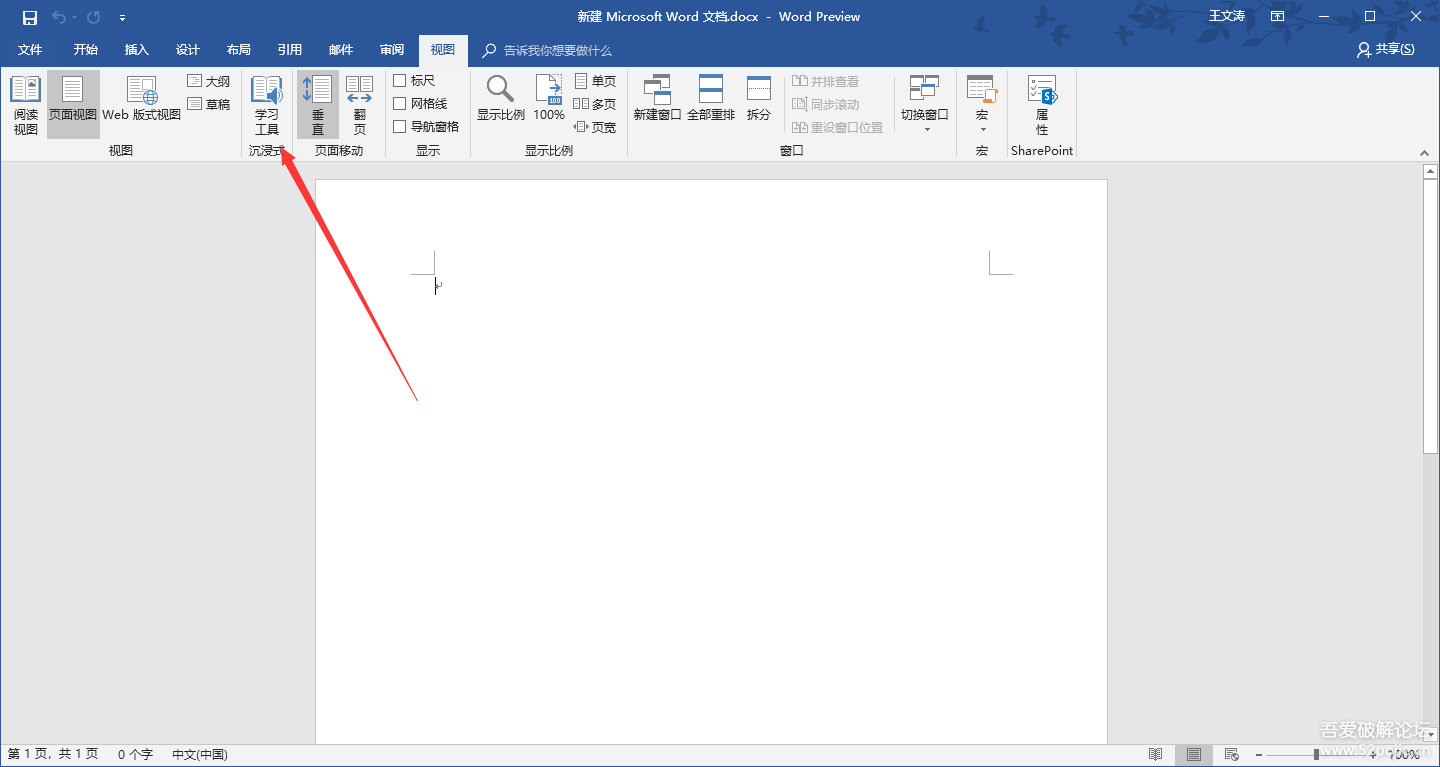Choose 单页 one page zoom
This screenshot has width=1440, height=767.
595,81
